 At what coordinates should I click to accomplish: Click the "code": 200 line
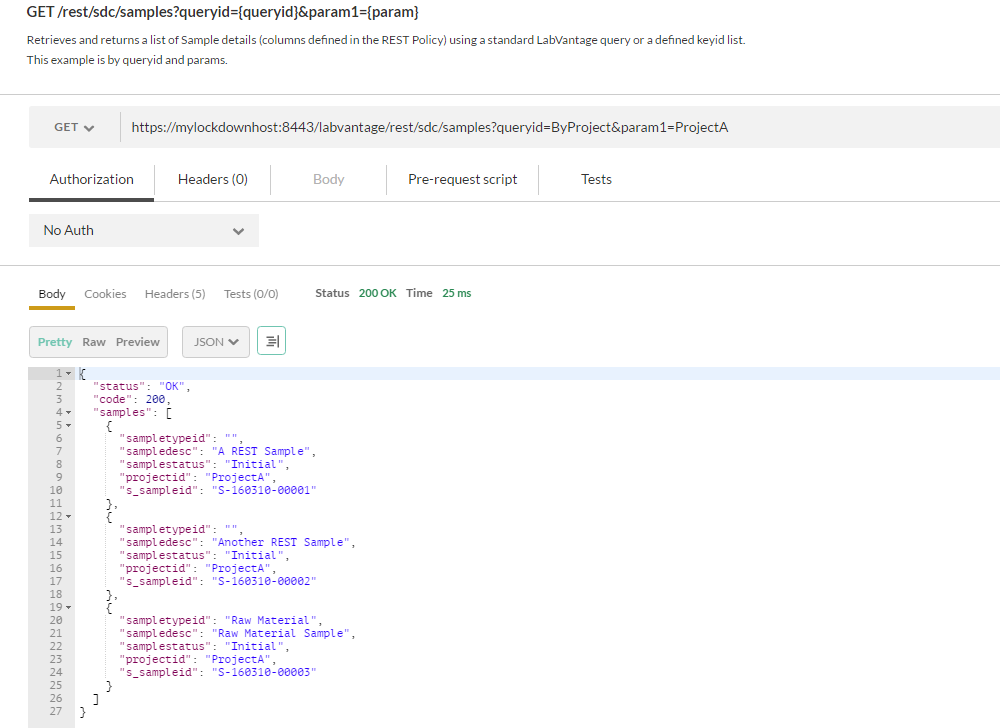[132, 400]
